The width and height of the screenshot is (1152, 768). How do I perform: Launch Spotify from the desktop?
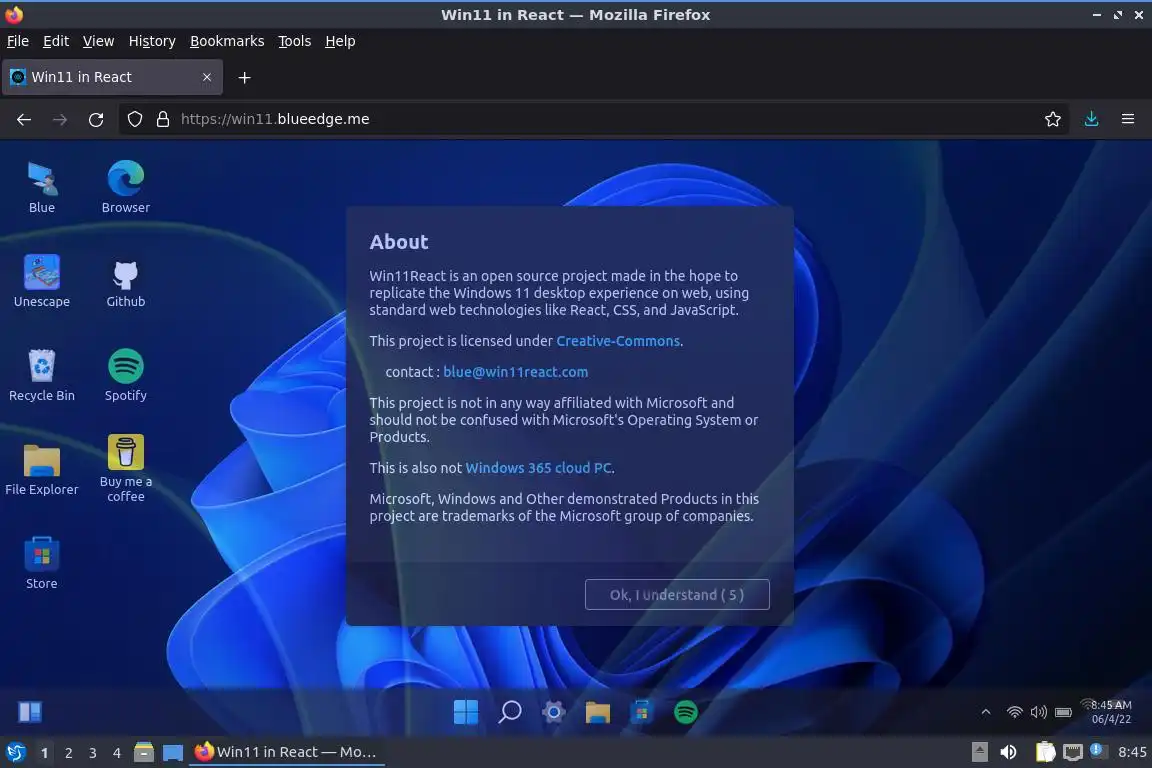click(126, 375)
